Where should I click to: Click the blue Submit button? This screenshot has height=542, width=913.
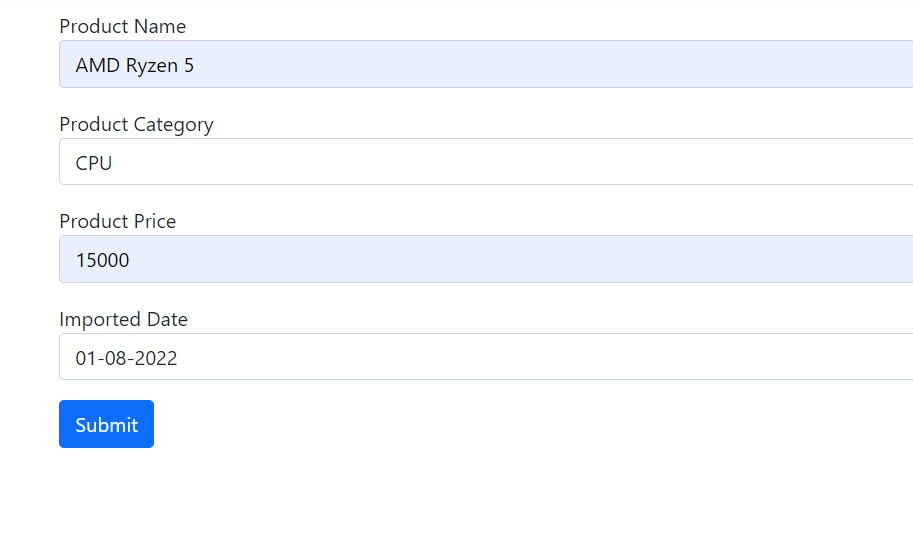point(106,424)
